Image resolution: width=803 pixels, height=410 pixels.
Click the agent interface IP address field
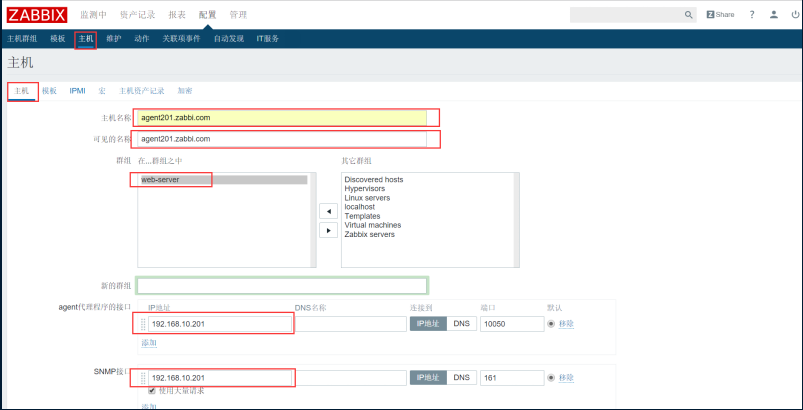click(220, 324)
